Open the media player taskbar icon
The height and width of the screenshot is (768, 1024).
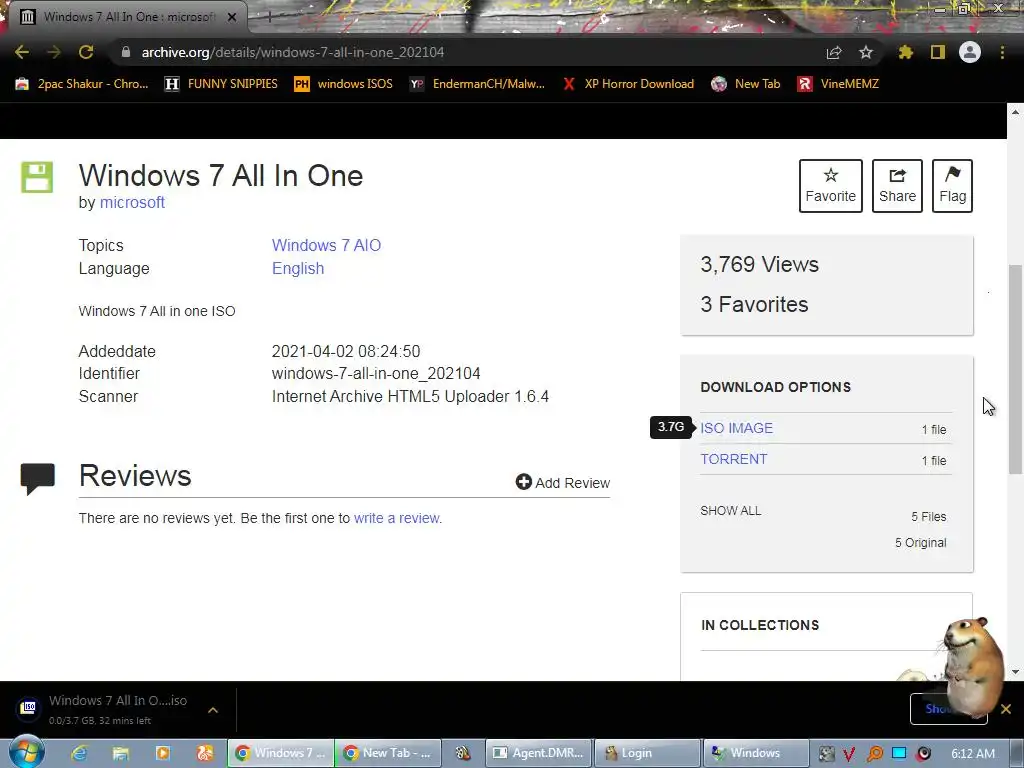(163, 753)
